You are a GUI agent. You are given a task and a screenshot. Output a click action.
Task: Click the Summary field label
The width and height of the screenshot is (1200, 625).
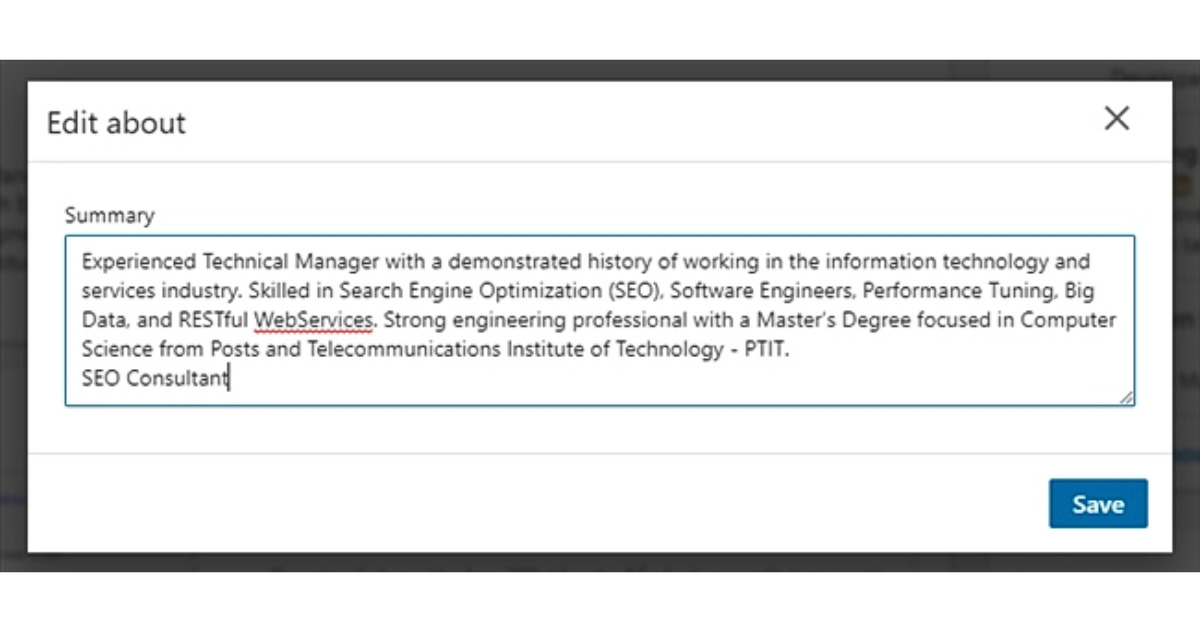click(x=110, y=215)
